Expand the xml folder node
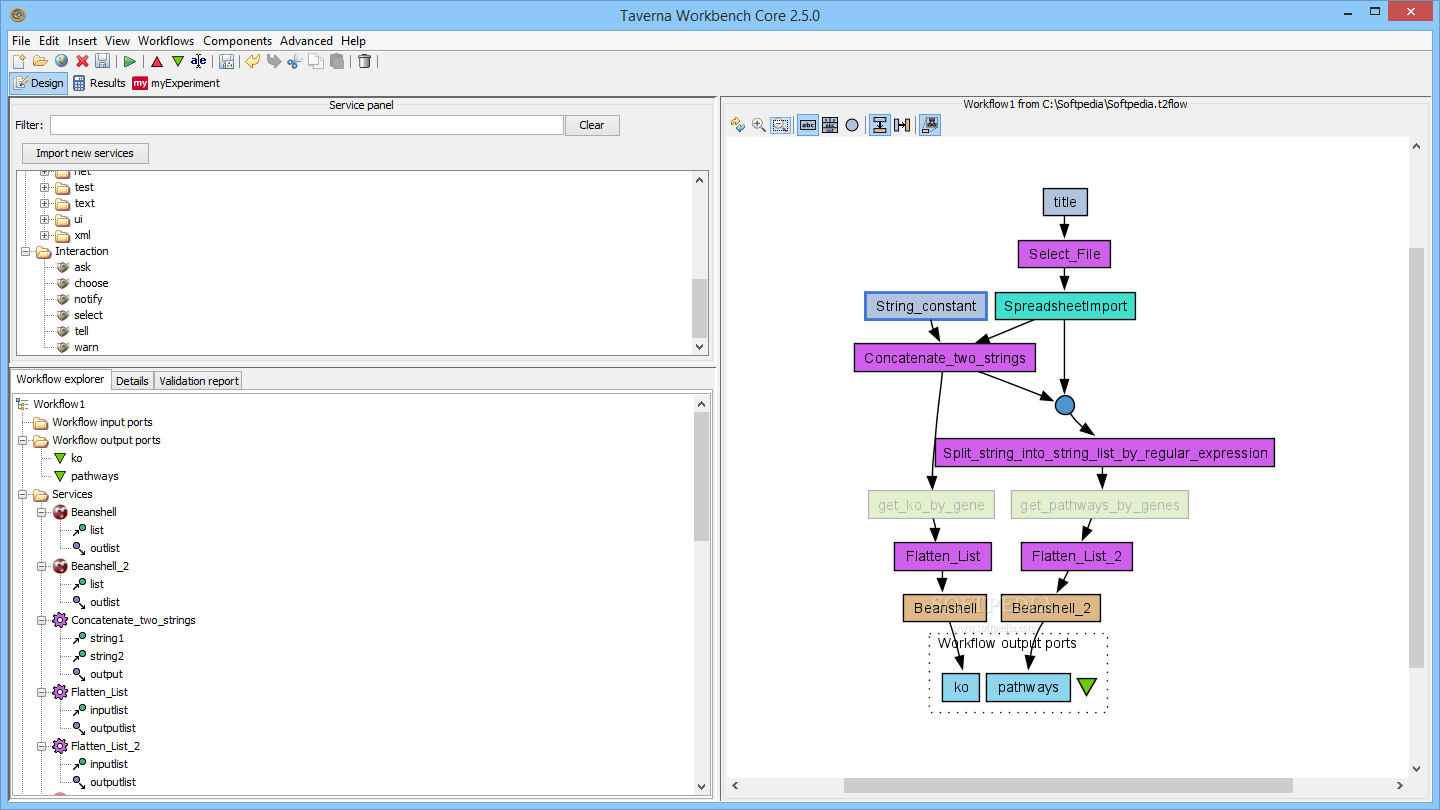 45,235
